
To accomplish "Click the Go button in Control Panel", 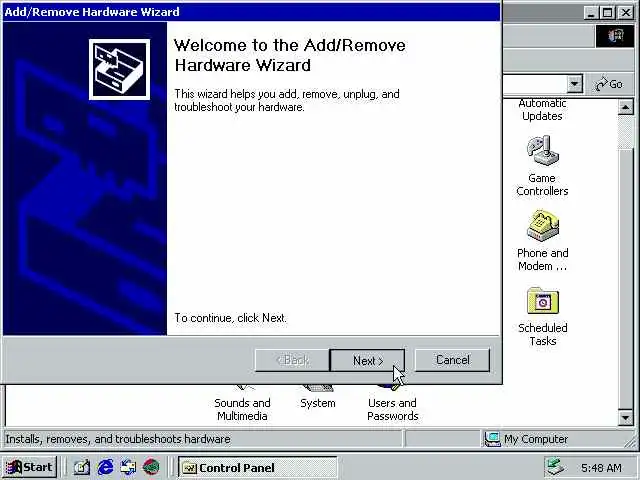I will 609,84.
